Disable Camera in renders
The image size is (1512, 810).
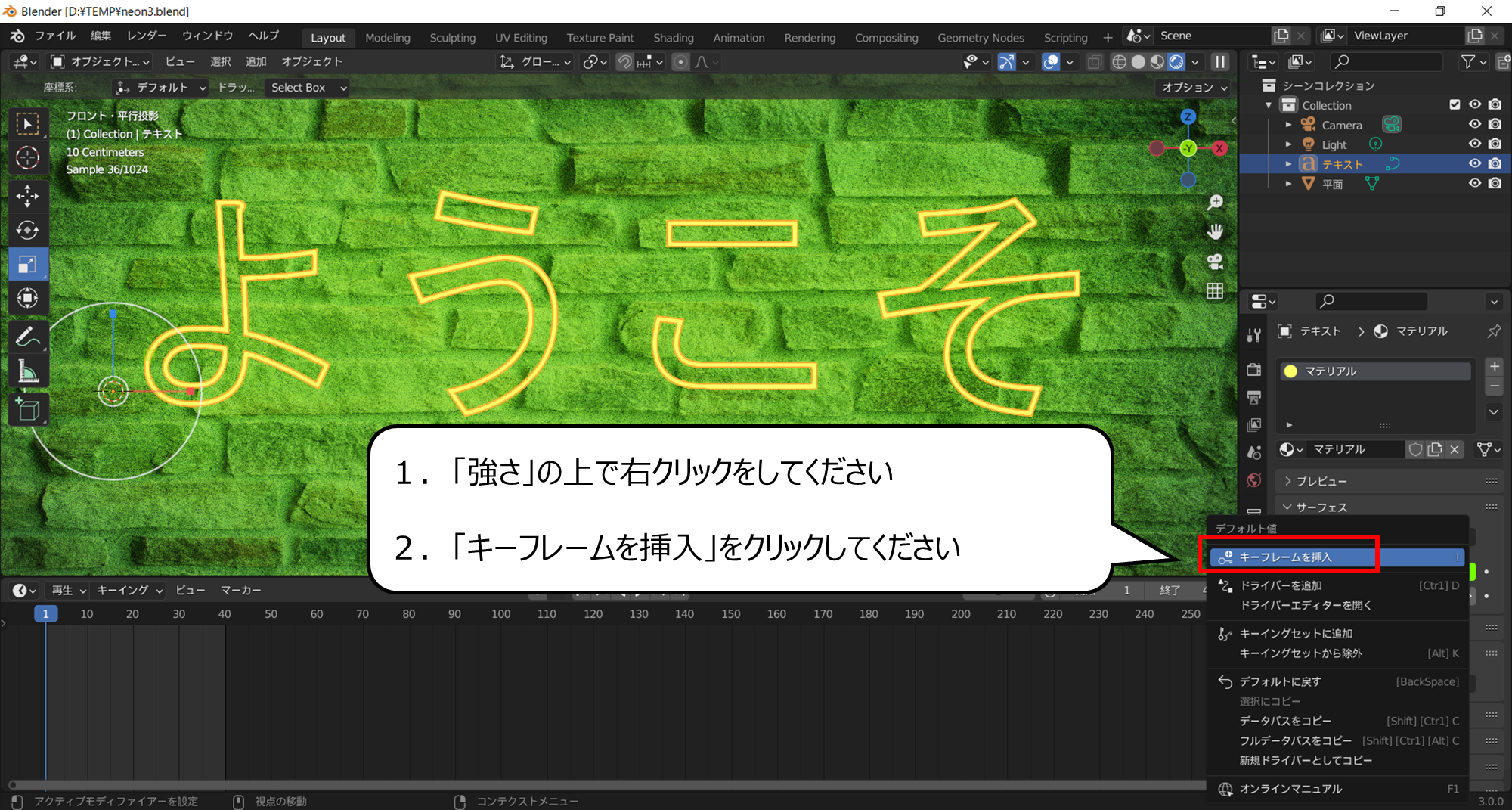click(x=1495, y=124)
